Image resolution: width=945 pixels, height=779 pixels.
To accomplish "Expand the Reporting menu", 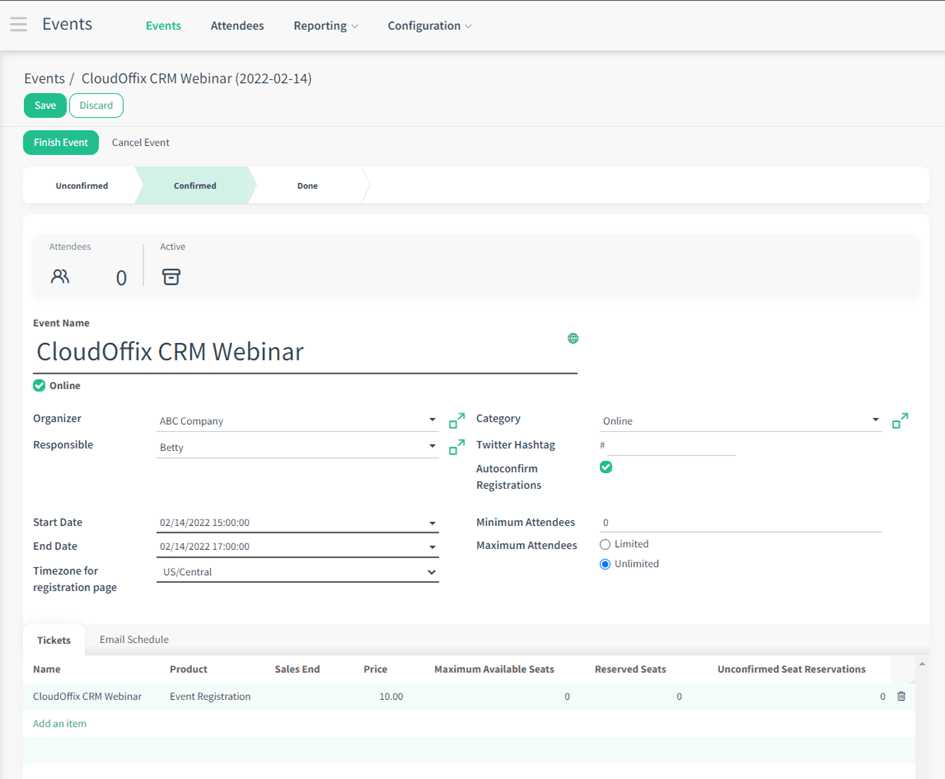I will tap(325, 26).
